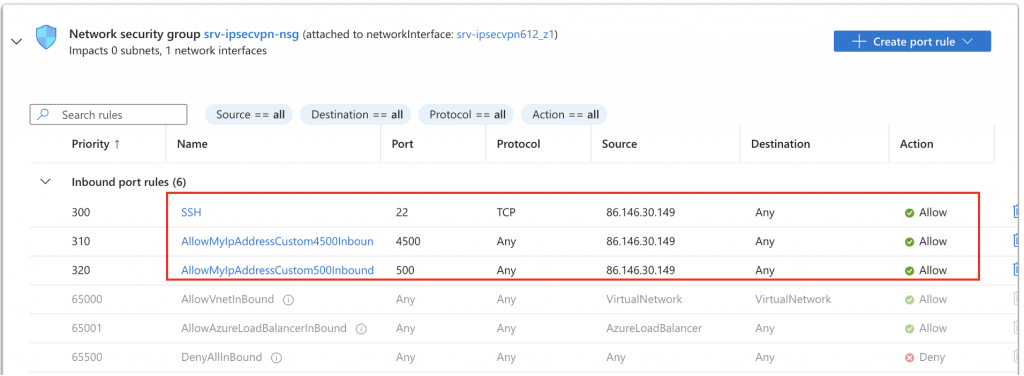Delete the SSH rule via trash icon
Image resolution: width=1024 pixels, height=376 pixels.
click(x=1016, y=212)
